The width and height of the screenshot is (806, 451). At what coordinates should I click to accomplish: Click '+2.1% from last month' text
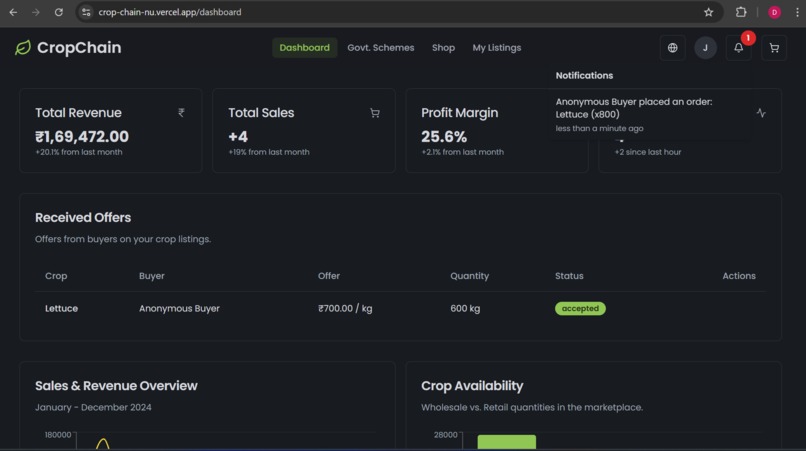463,152
